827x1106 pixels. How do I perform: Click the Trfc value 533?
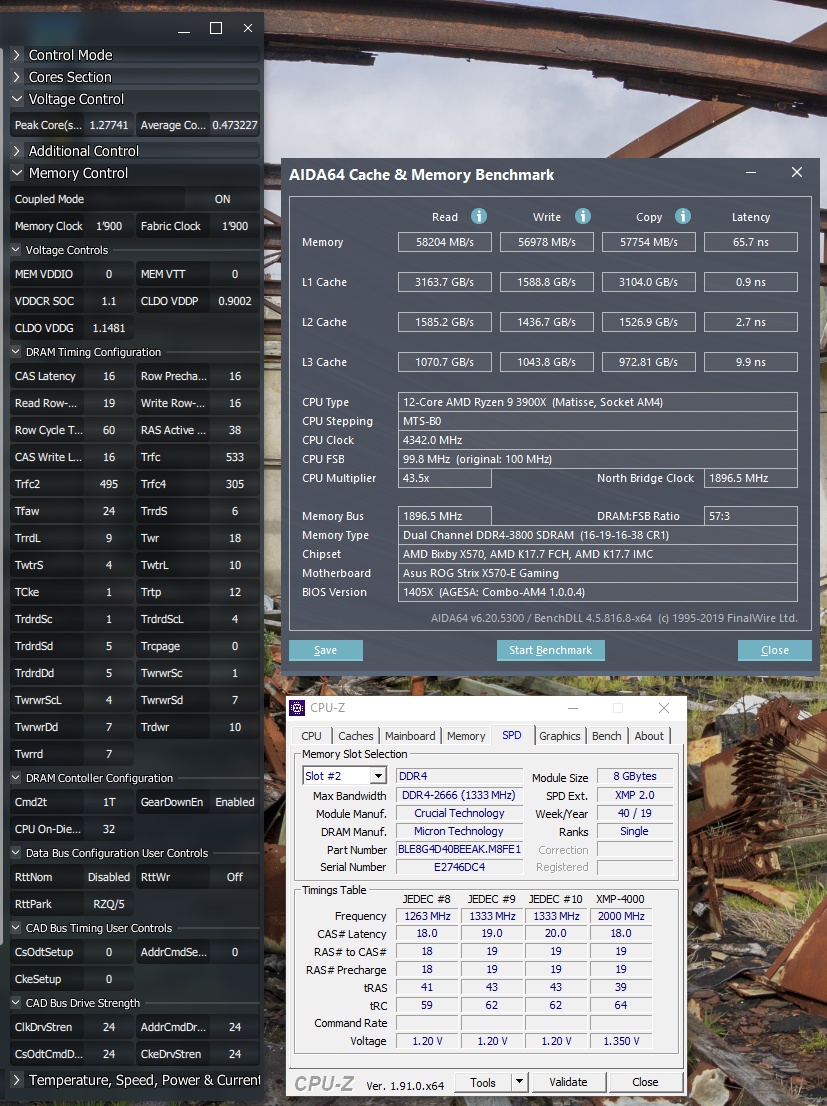[x=234, y=457]
